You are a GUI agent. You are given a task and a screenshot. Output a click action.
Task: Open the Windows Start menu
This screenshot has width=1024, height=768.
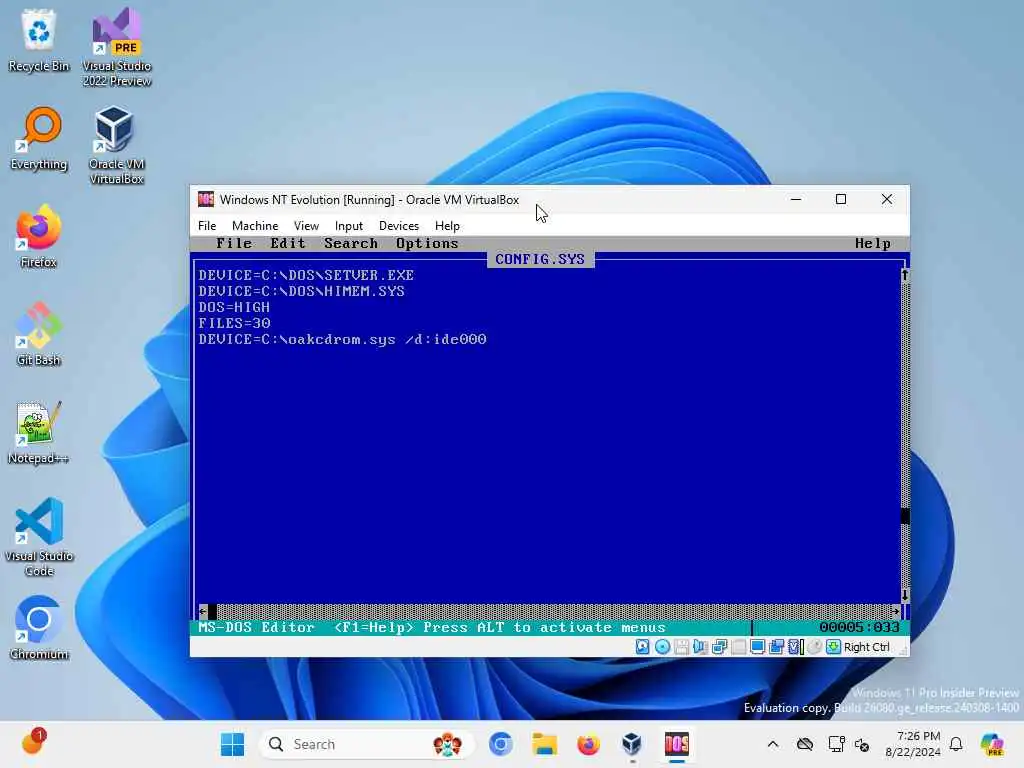point(232,744)
